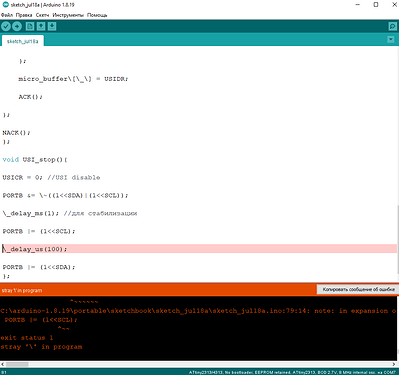Maximize the Arduino window
The image size is (399, 375).
pyautogui.click(x=376, y=5)
